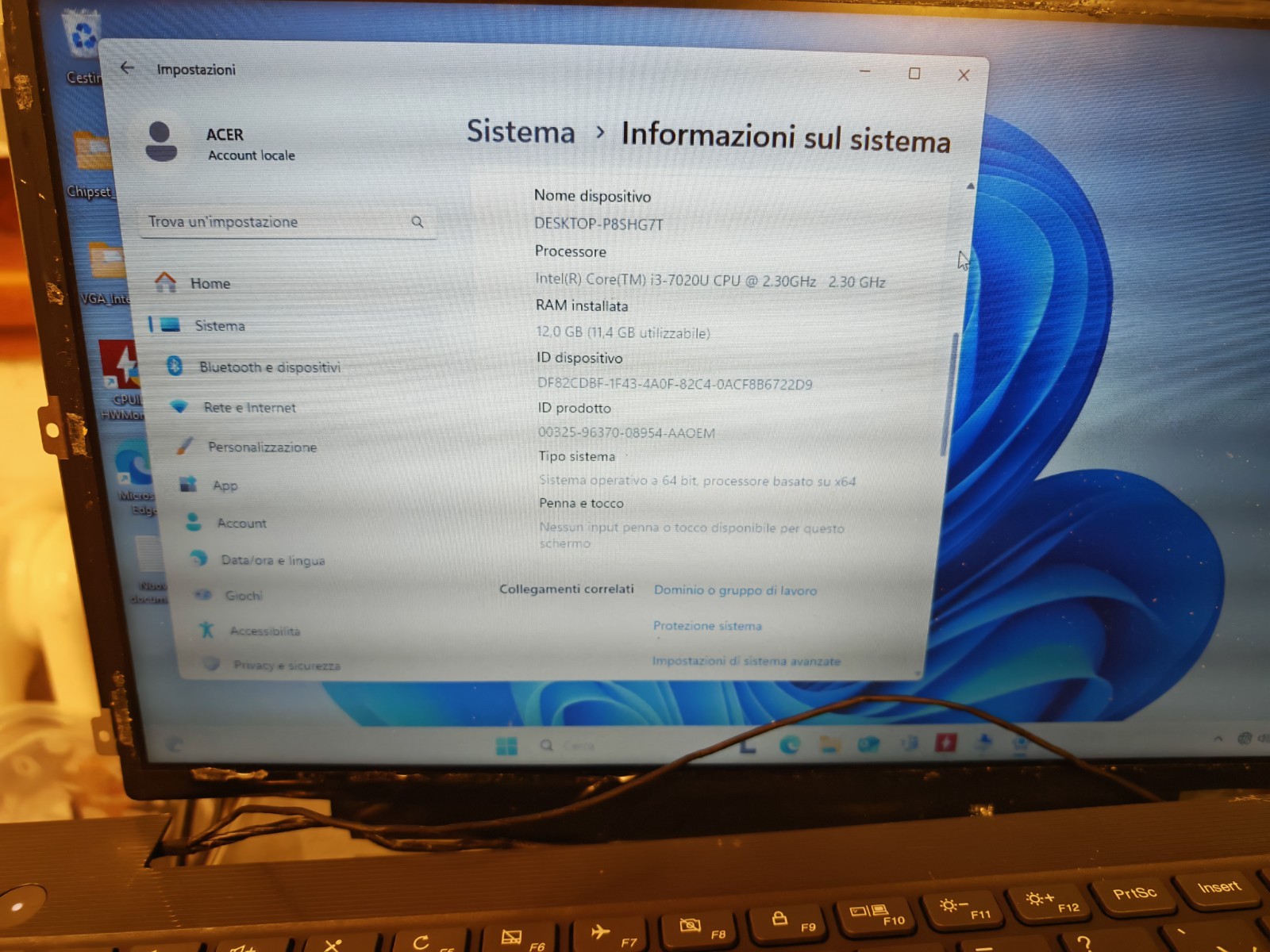
Task: Open the App settings section
Action: click(x=225, y=486)
